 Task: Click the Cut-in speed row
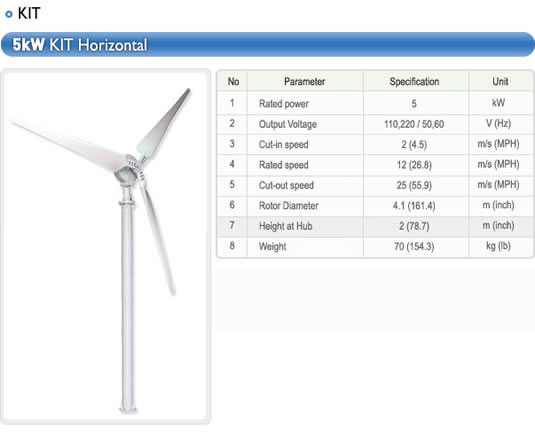point(375,144)
